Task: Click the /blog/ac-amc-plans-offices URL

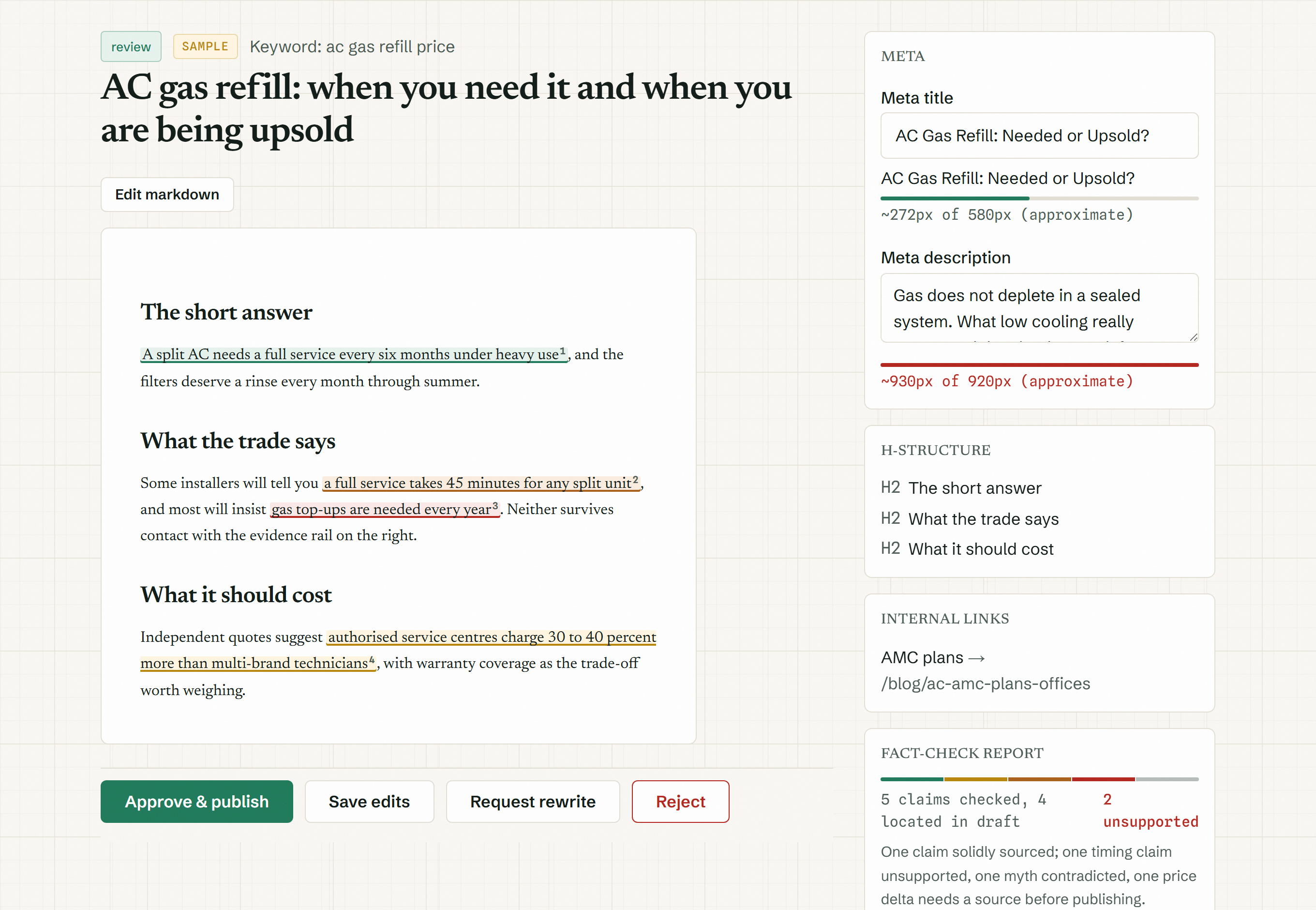Action: pyautogui.click(x=986, y=683)
